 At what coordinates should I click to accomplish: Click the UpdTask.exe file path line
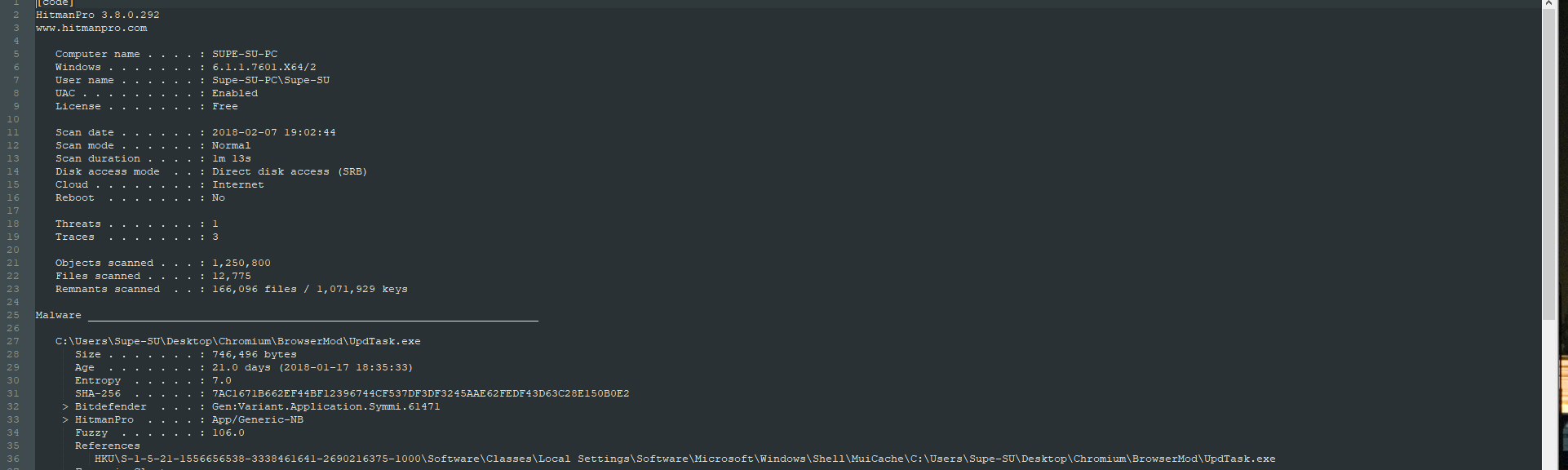coord(237,341)
